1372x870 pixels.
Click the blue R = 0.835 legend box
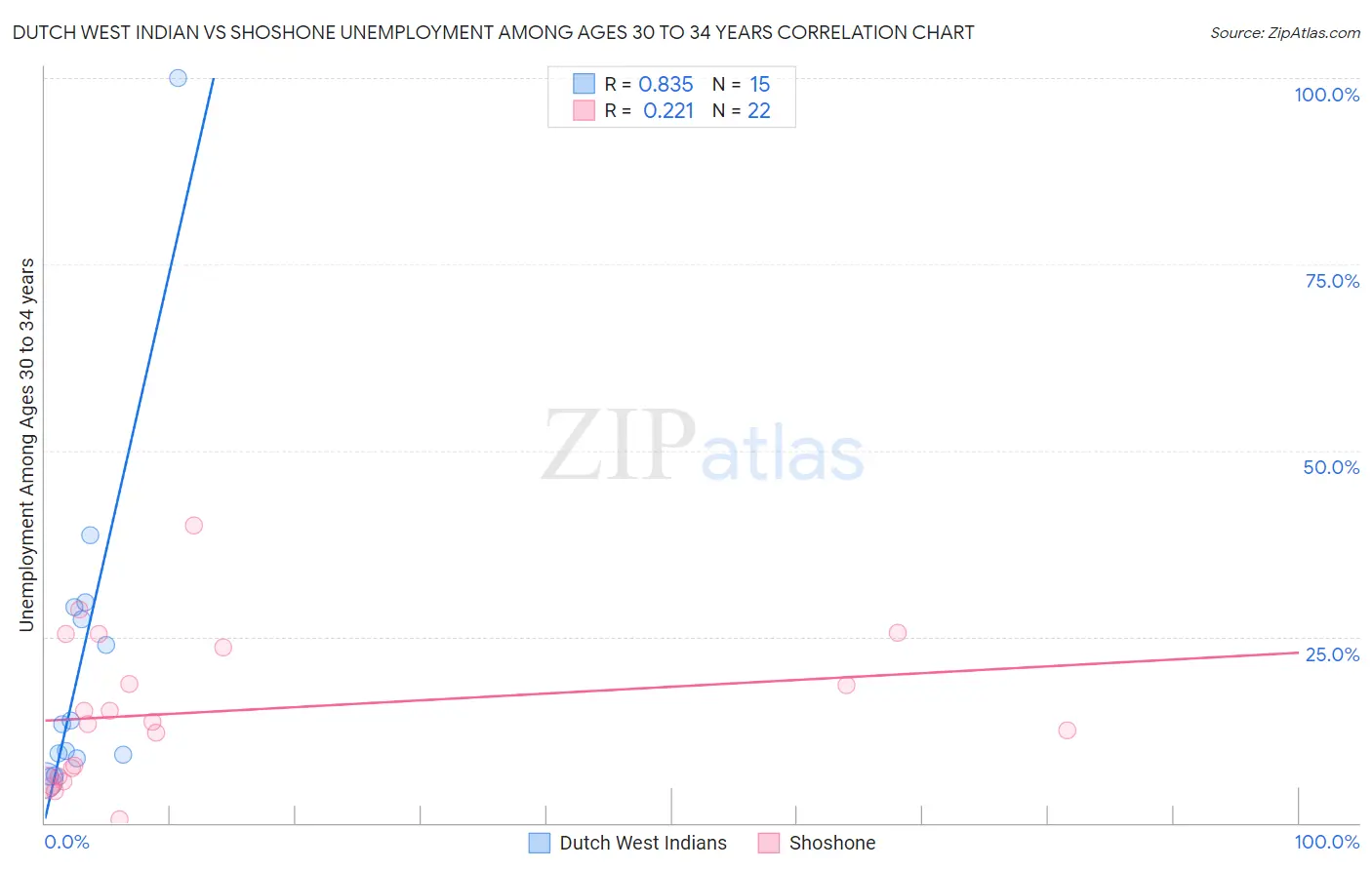pos(584,84)
